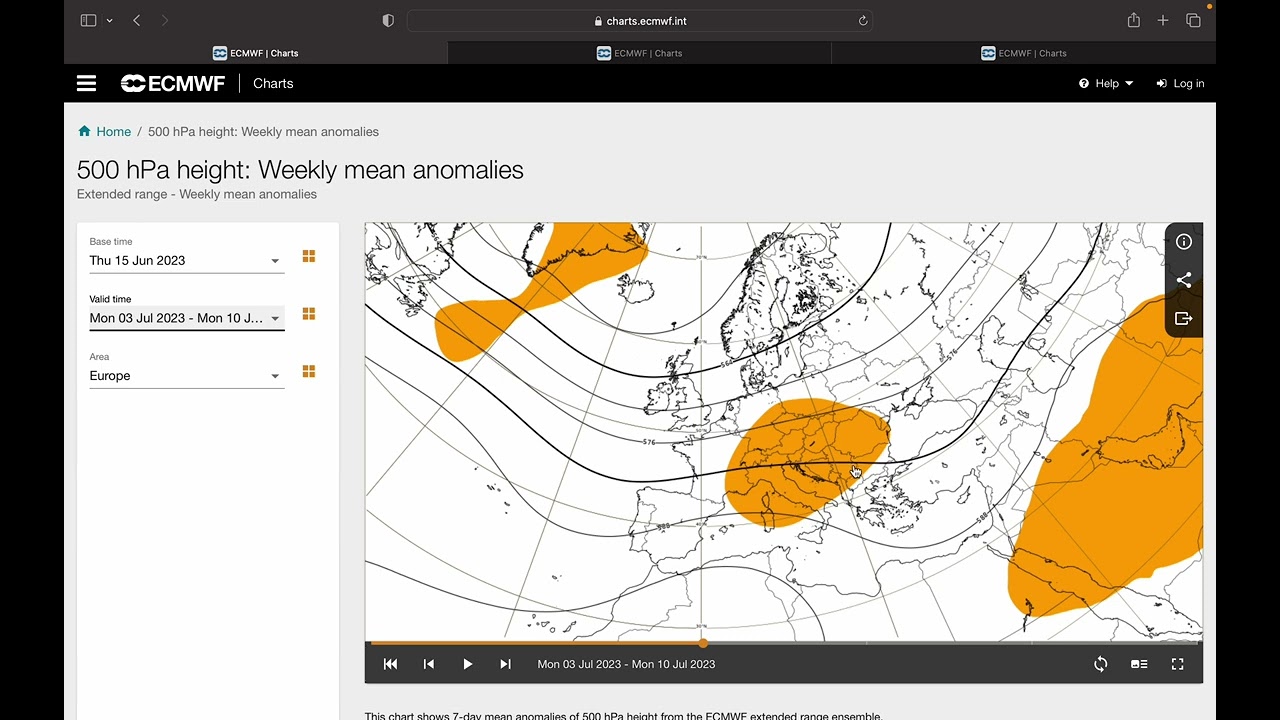The image size is (1280, 720).
Task: Toggle the chart legend display icon
Action: [1139, 664]
